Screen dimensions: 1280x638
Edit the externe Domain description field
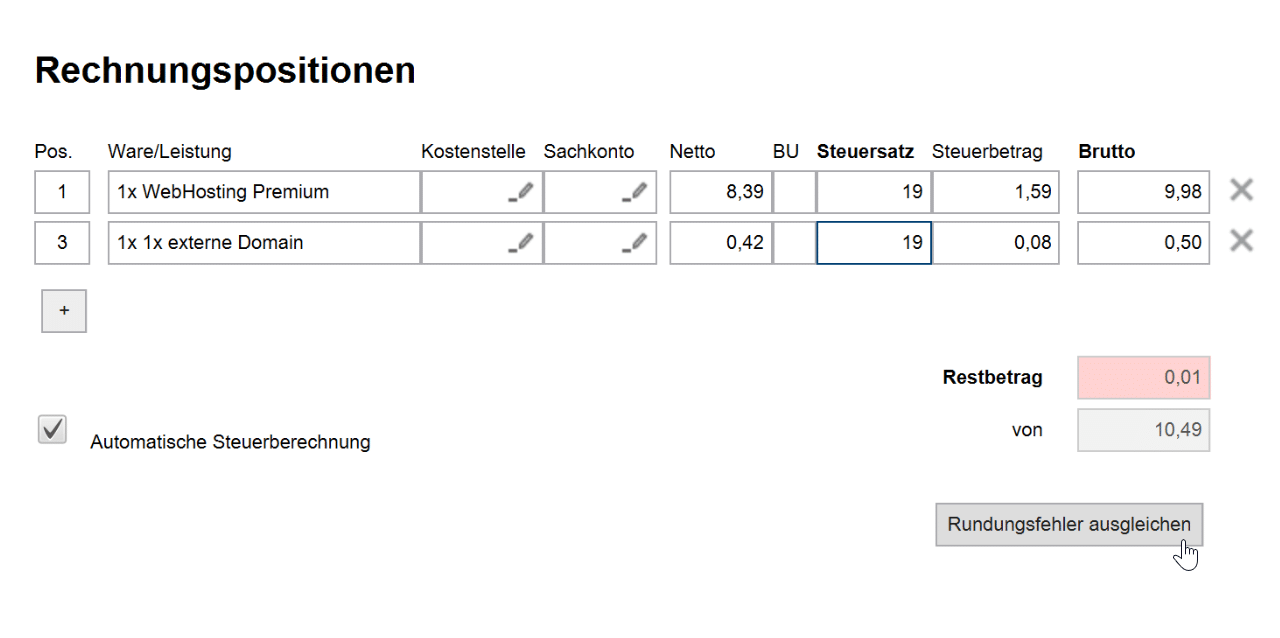tap(264, 243)
